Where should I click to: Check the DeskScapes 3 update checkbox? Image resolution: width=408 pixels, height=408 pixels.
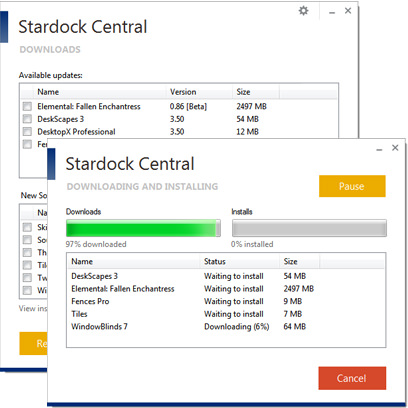pyautogui.click(x=27, y=119)
